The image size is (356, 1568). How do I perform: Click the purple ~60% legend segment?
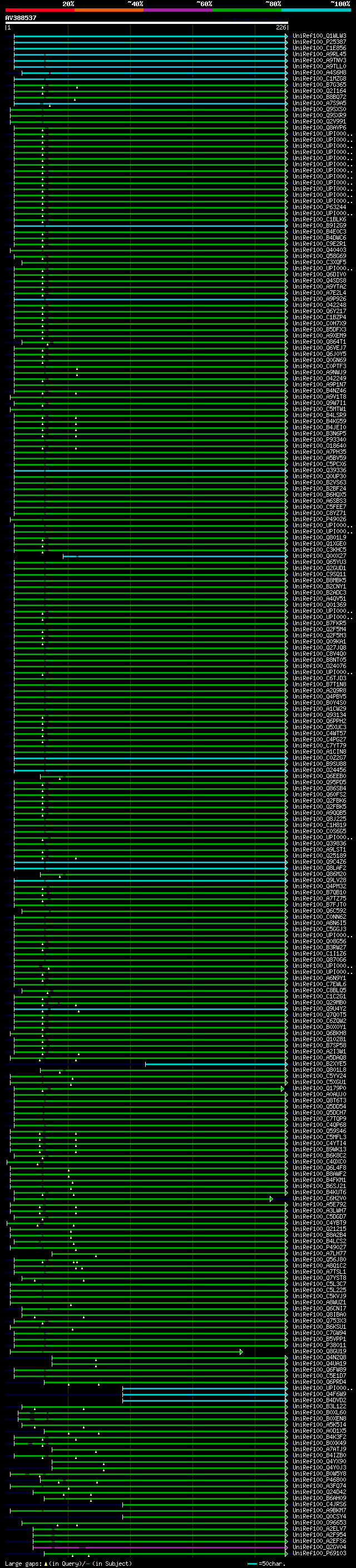click(179, 10)
